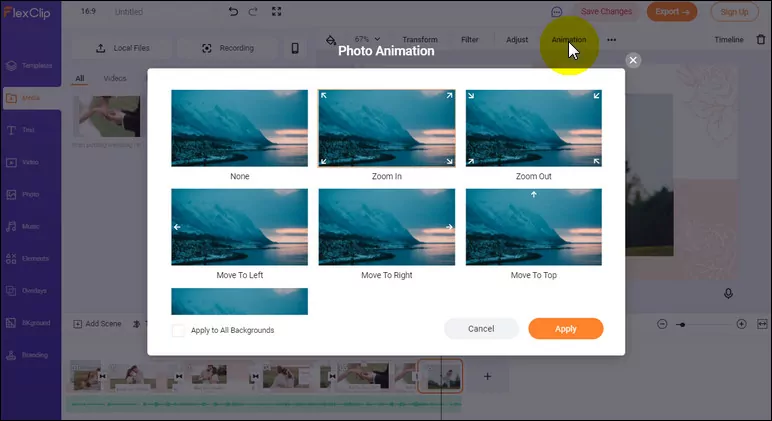Select the Move To Right animation
This screenshot has width=772, height=421.
click(x=386, y=227)
